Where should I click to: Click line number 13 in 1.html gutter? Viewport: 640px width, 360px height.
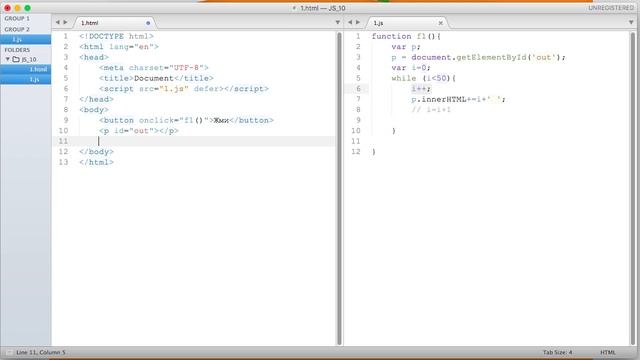[x=63, y=162]
